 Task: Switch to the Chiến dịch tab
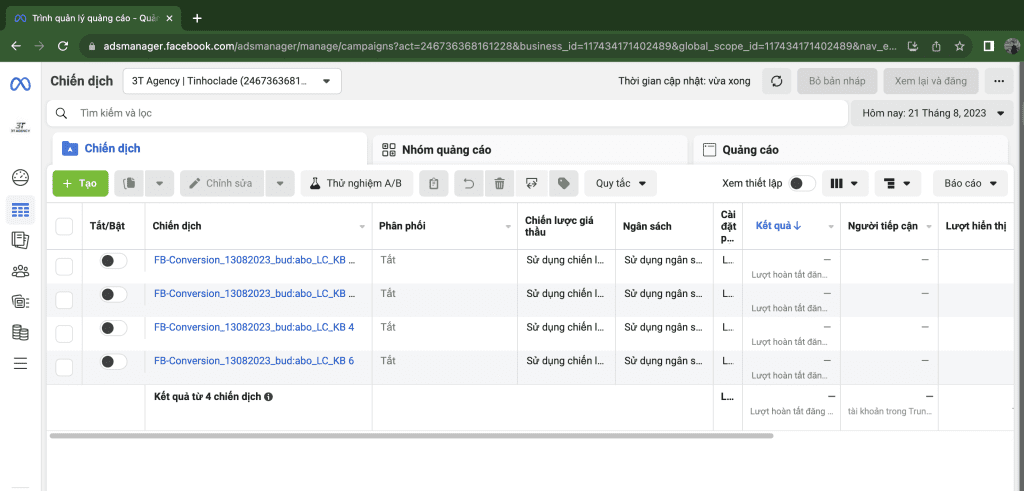[x=209, y=149]
